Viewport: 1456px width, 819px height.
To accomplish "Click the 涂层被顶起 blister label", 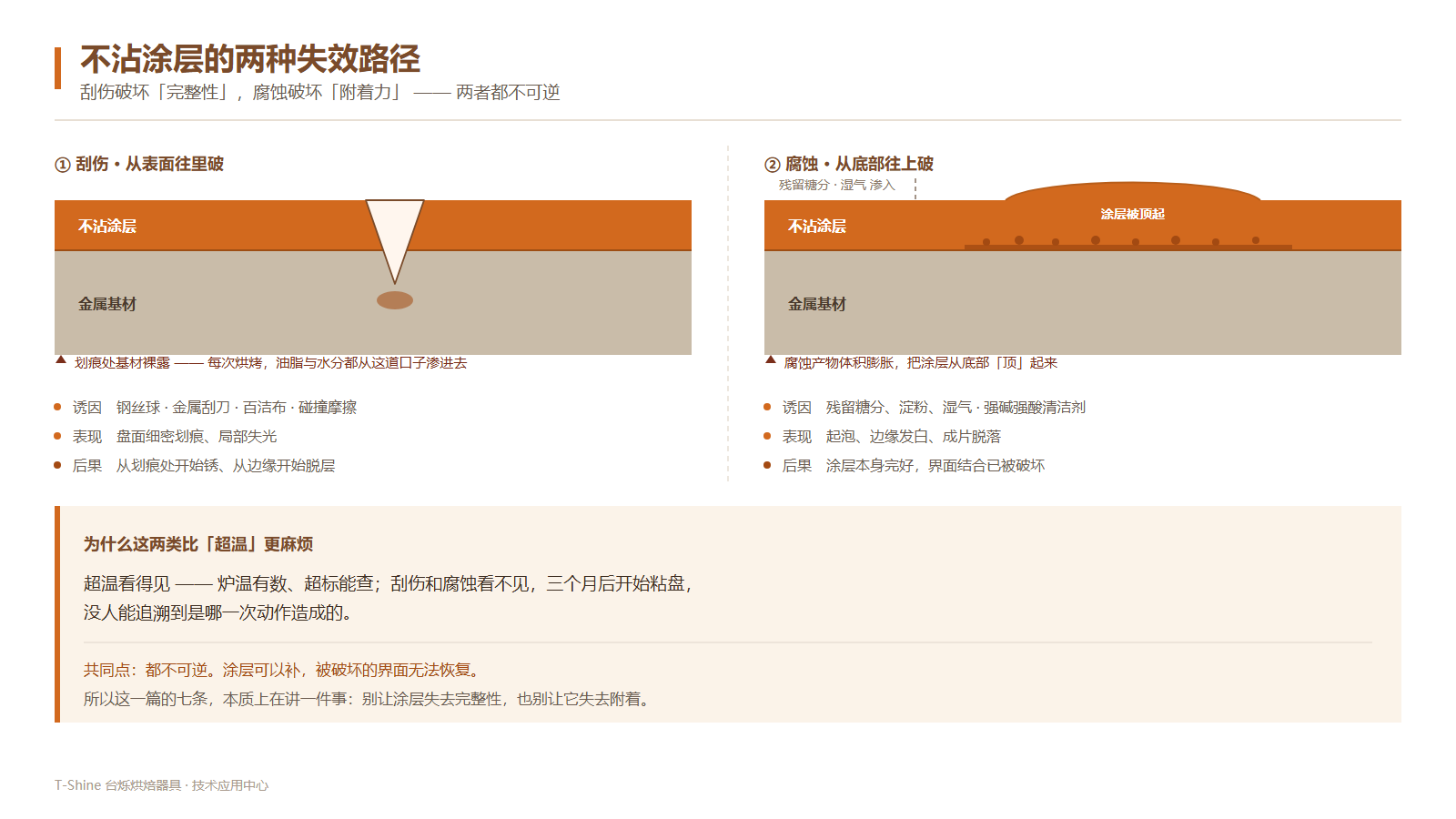I will click(1133, 214).
